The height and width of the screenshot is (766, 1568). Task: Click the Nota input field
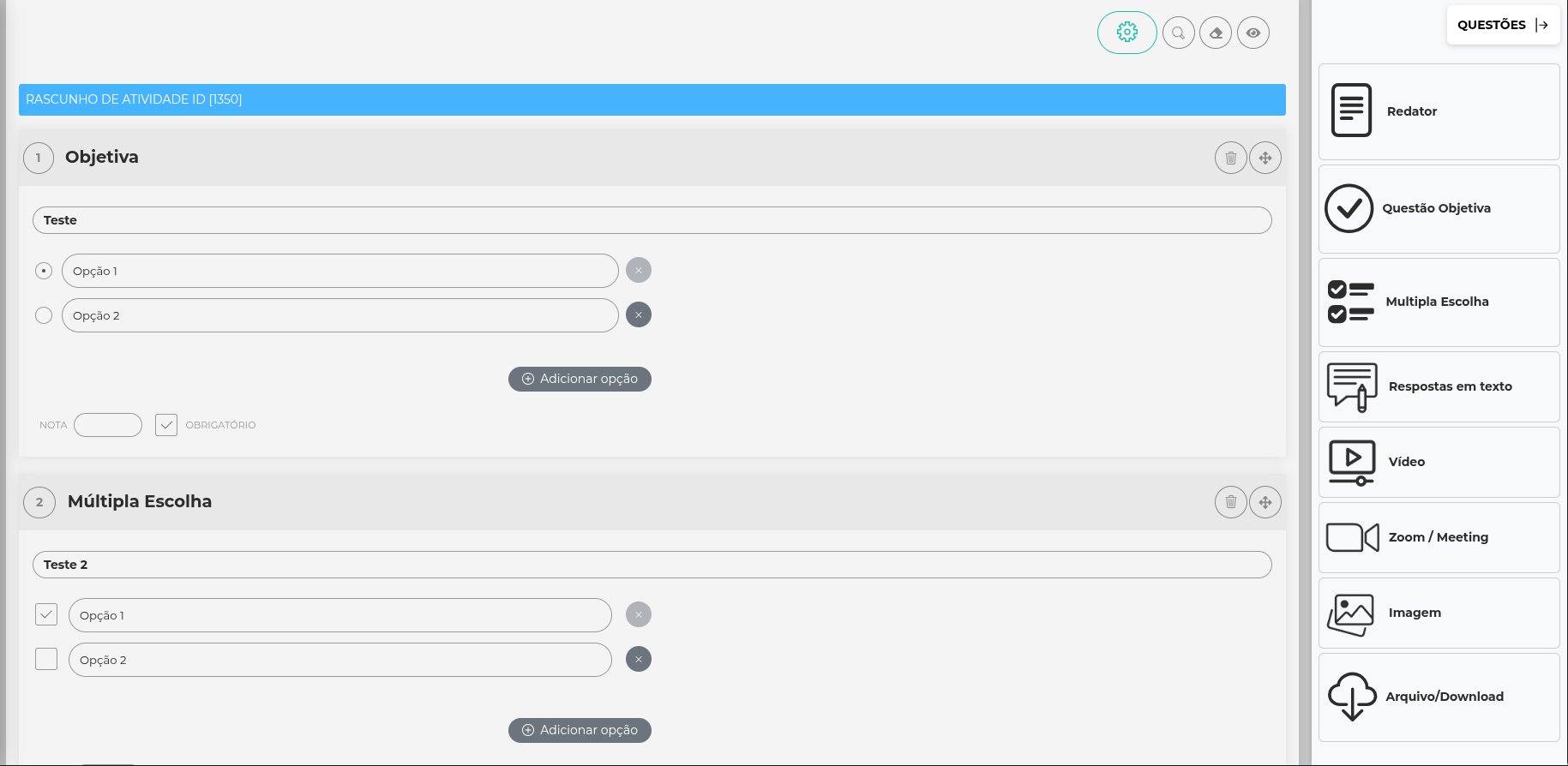tap(108, 425)
